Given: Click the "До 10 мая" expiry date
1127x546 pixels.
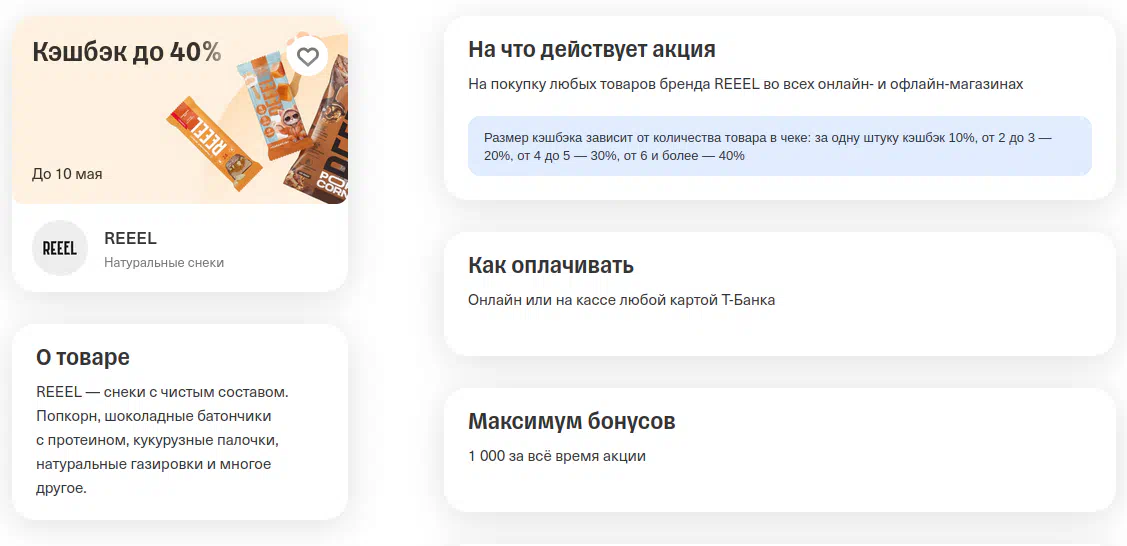Looking at the screenshot, I should pyautogui.click(x=67, y=174).
